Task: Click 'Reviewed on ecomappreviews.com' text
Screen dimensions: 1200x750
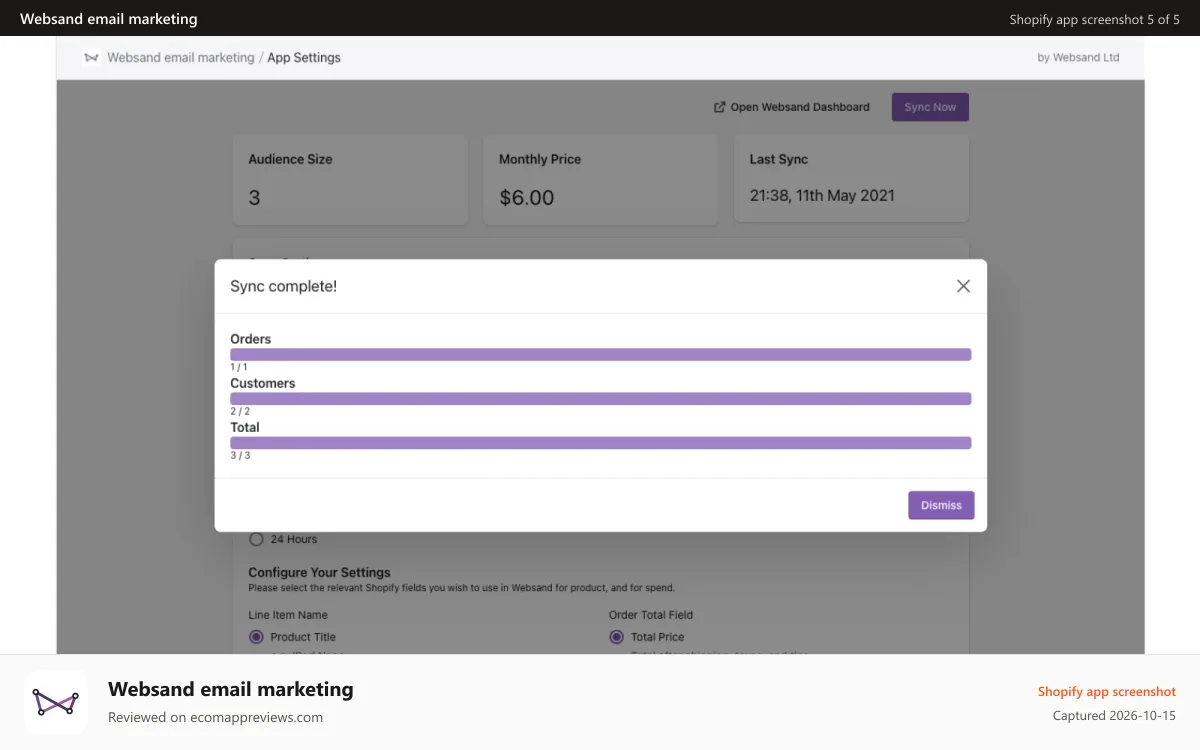Action: [x=216, y=717]
